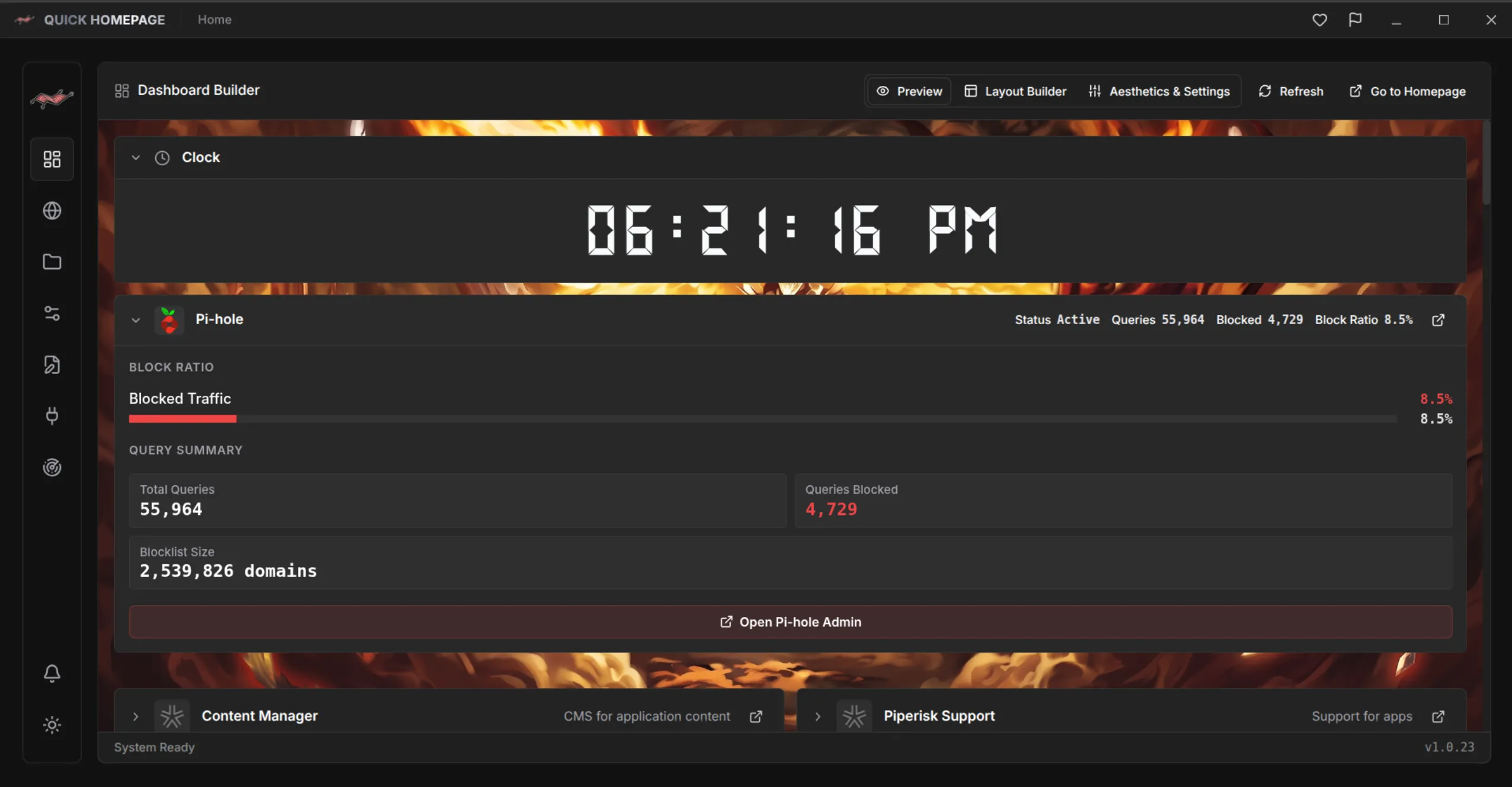Click the vertical scrollbar of the dashboard
This screenshot has width=1512, height=787.
point(1487,163)
